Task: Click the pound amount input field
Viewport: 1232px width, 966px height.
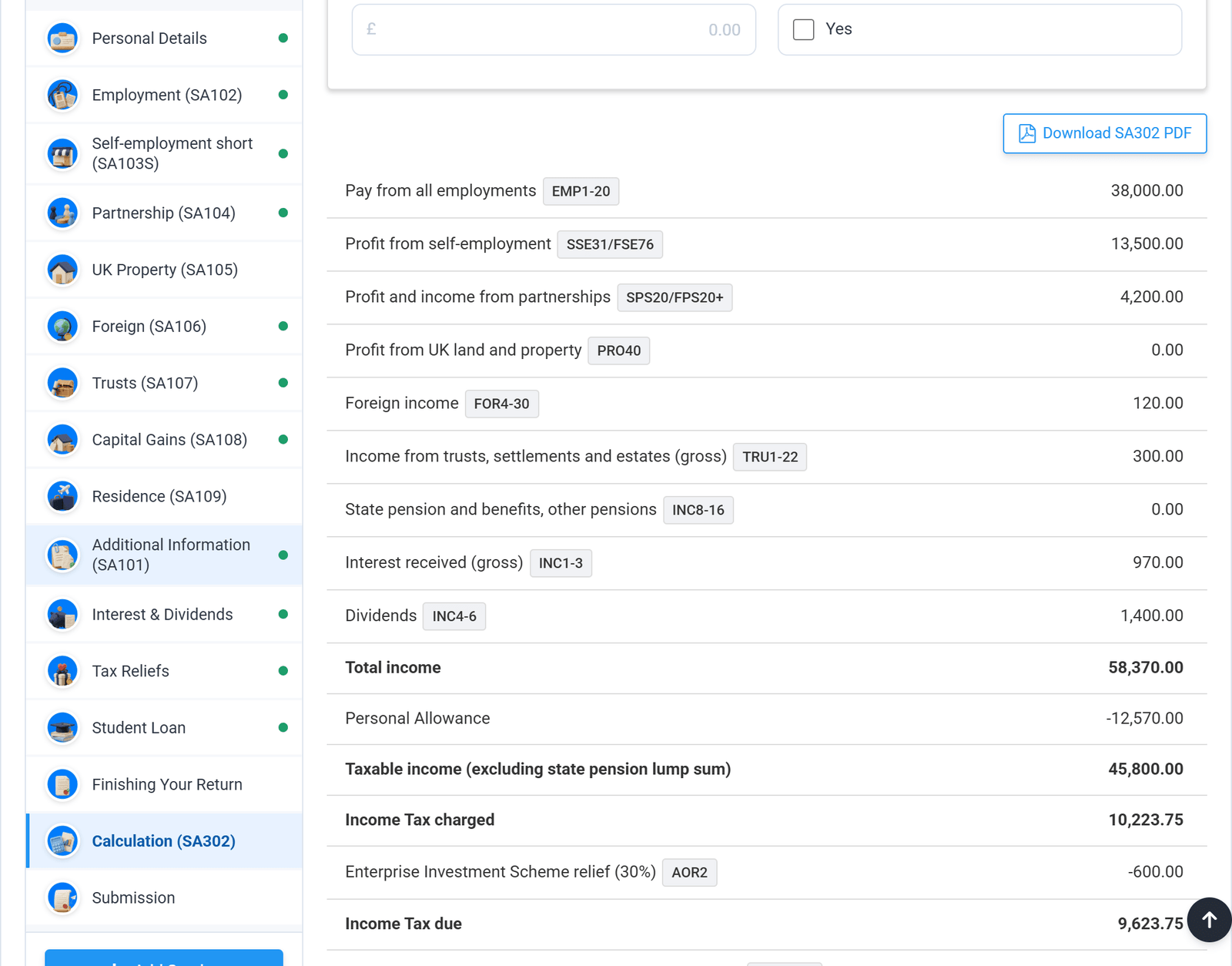Action: pyautogui.click(x=554, y=29)
